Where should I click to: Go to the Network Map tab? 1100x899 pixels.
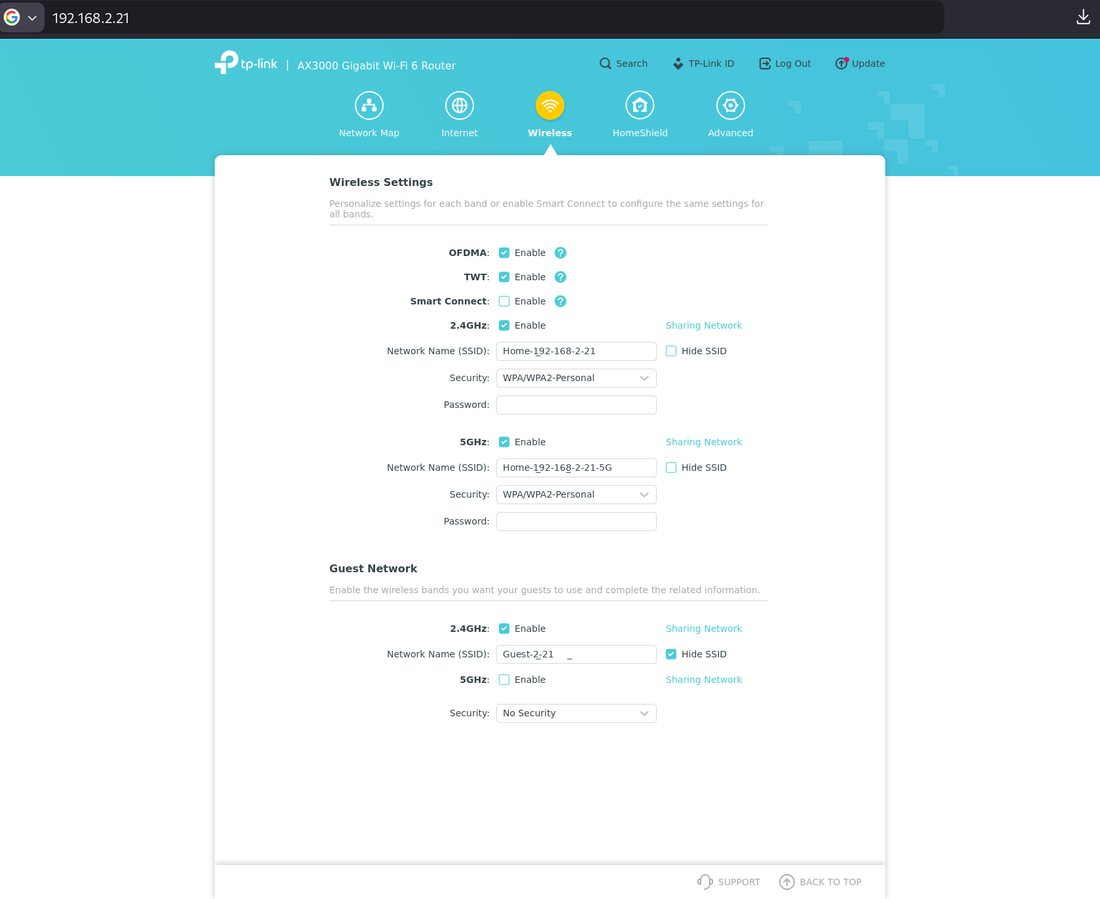click(369, 133)
